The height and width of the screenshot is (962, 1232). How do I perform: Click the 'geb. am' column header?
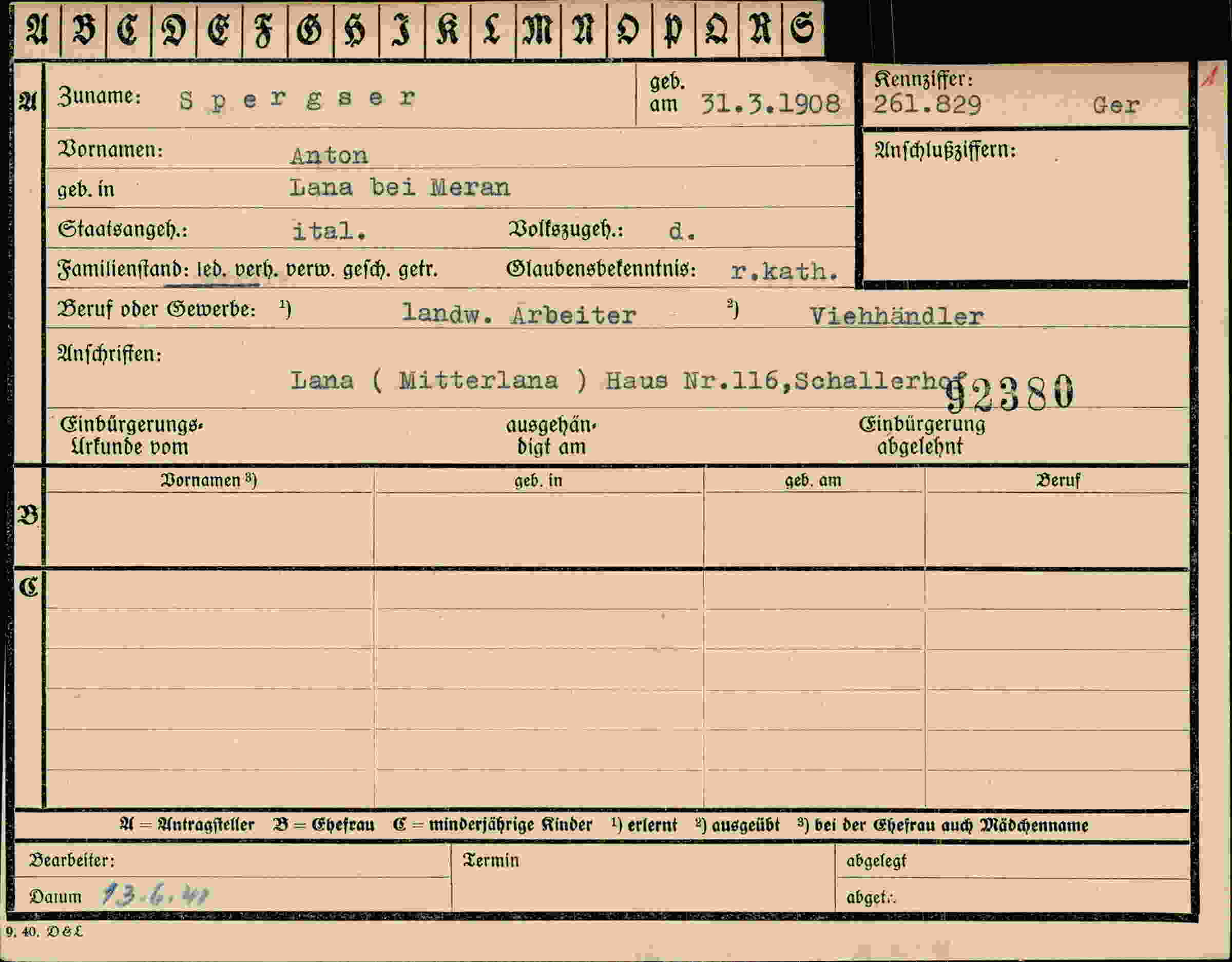click(x=813, y=480)
